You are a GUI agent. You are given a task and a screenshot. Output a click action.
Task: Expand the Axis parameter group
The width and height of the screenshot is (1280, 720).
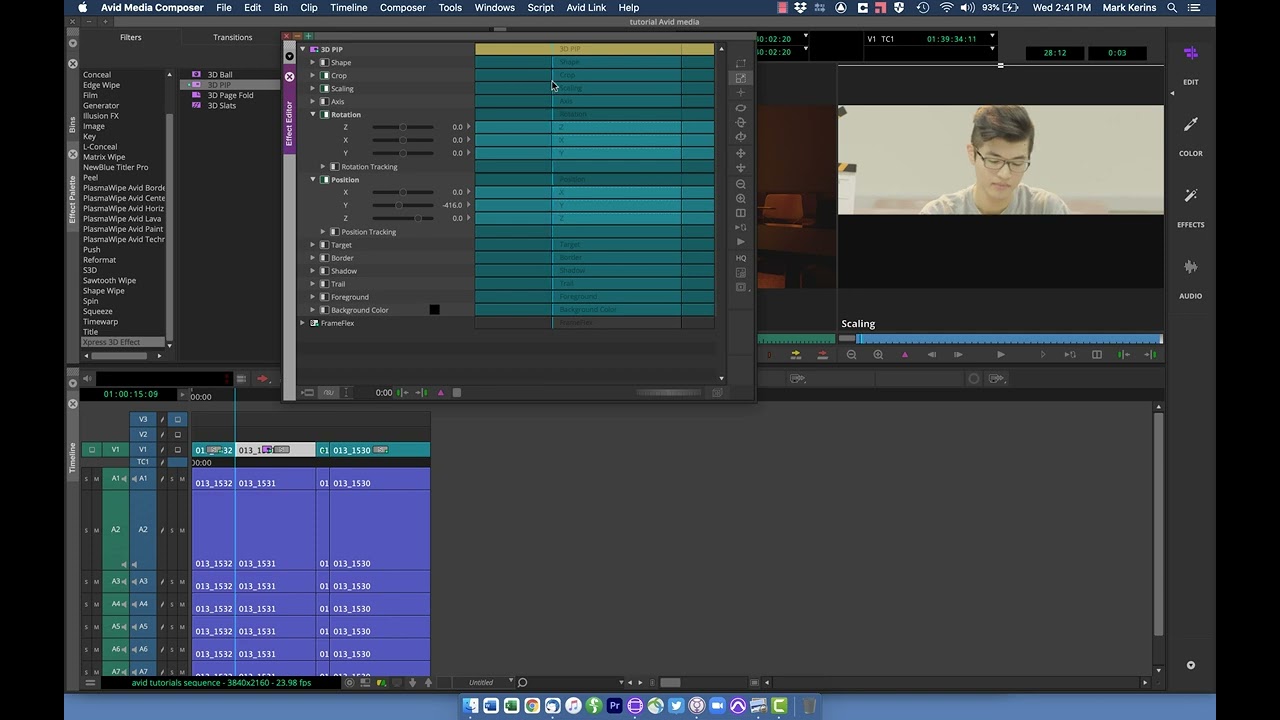coord(313,102)
